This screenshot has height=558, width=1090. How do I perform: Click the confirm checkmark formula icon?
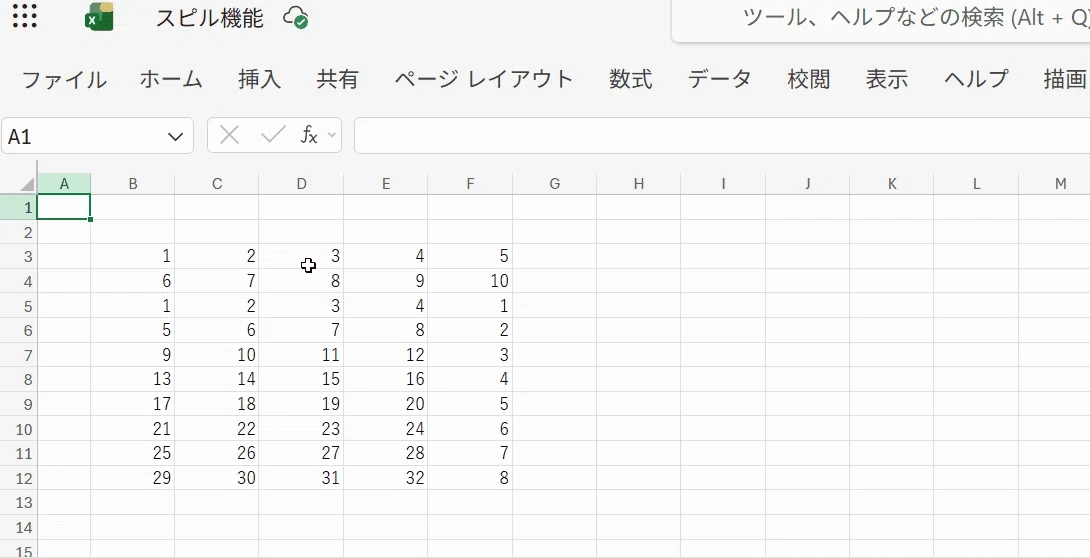pos(272,135)
